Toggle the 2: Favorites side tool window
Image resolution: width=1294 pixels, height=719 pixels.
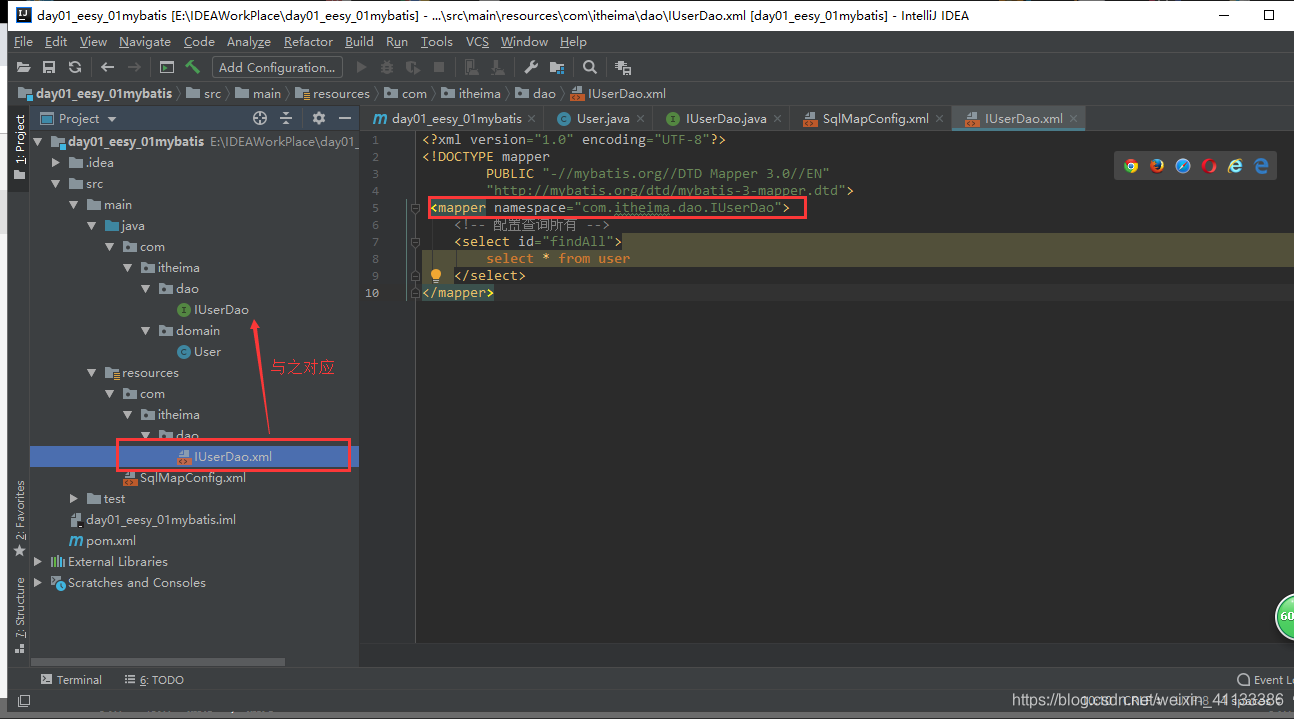[19, 519]
